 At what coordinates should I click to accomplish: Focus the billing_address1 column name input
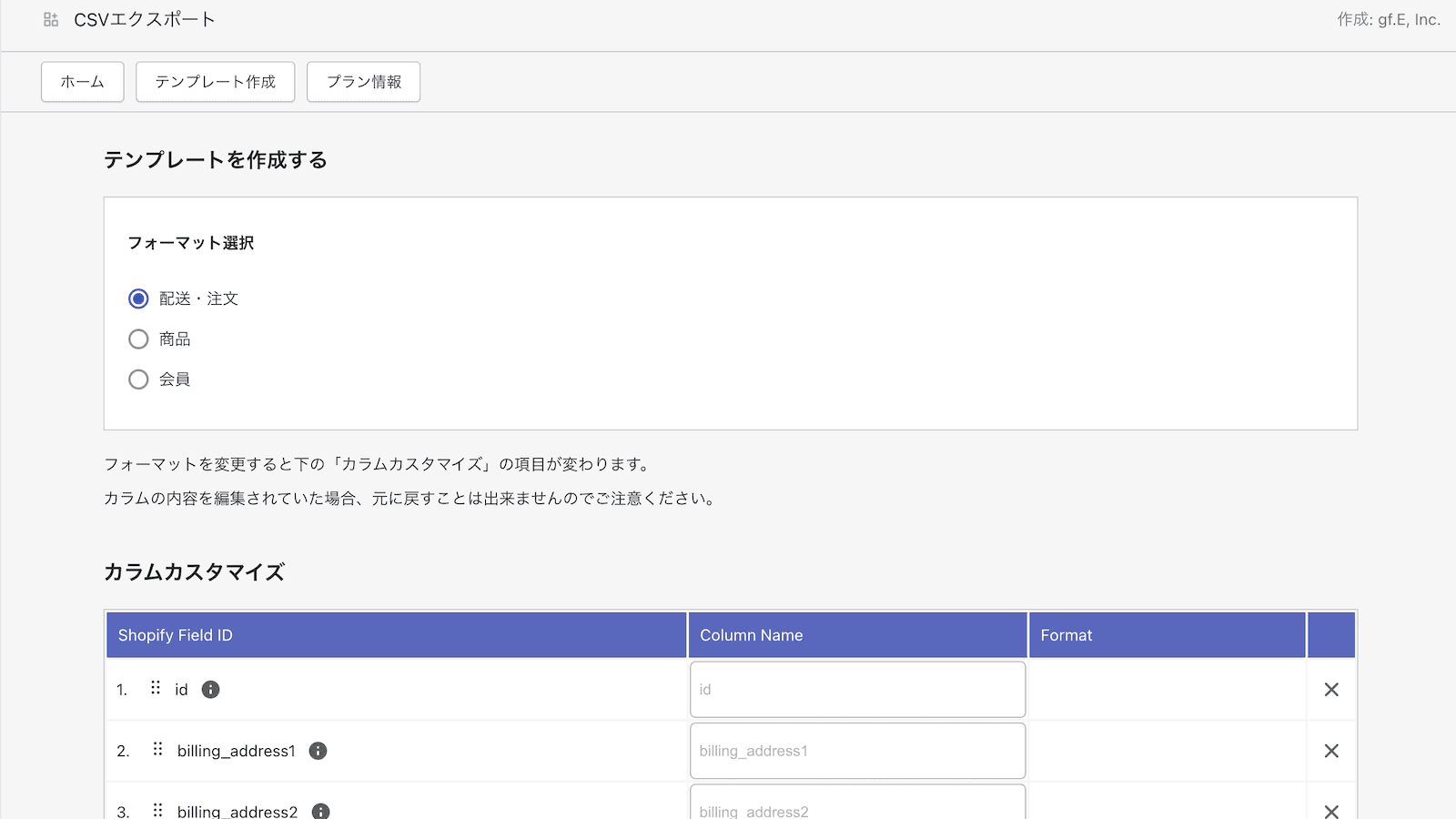click(x=856, y=751)
